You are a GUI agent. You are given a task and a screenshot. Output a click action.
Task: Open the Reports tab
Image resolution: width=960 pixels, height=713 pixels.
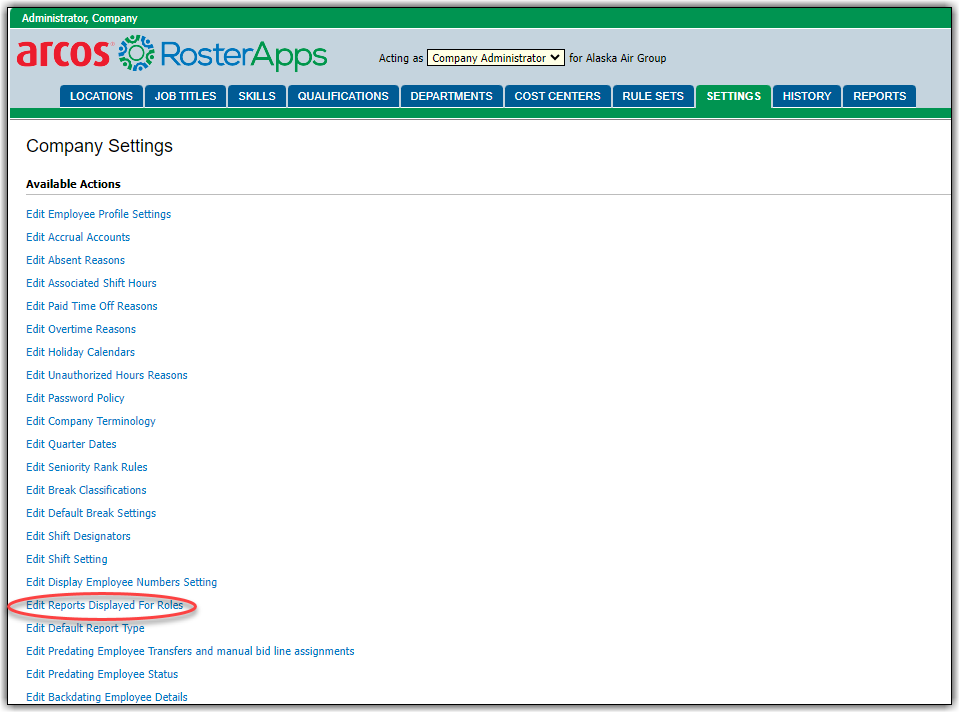point(879,96)
